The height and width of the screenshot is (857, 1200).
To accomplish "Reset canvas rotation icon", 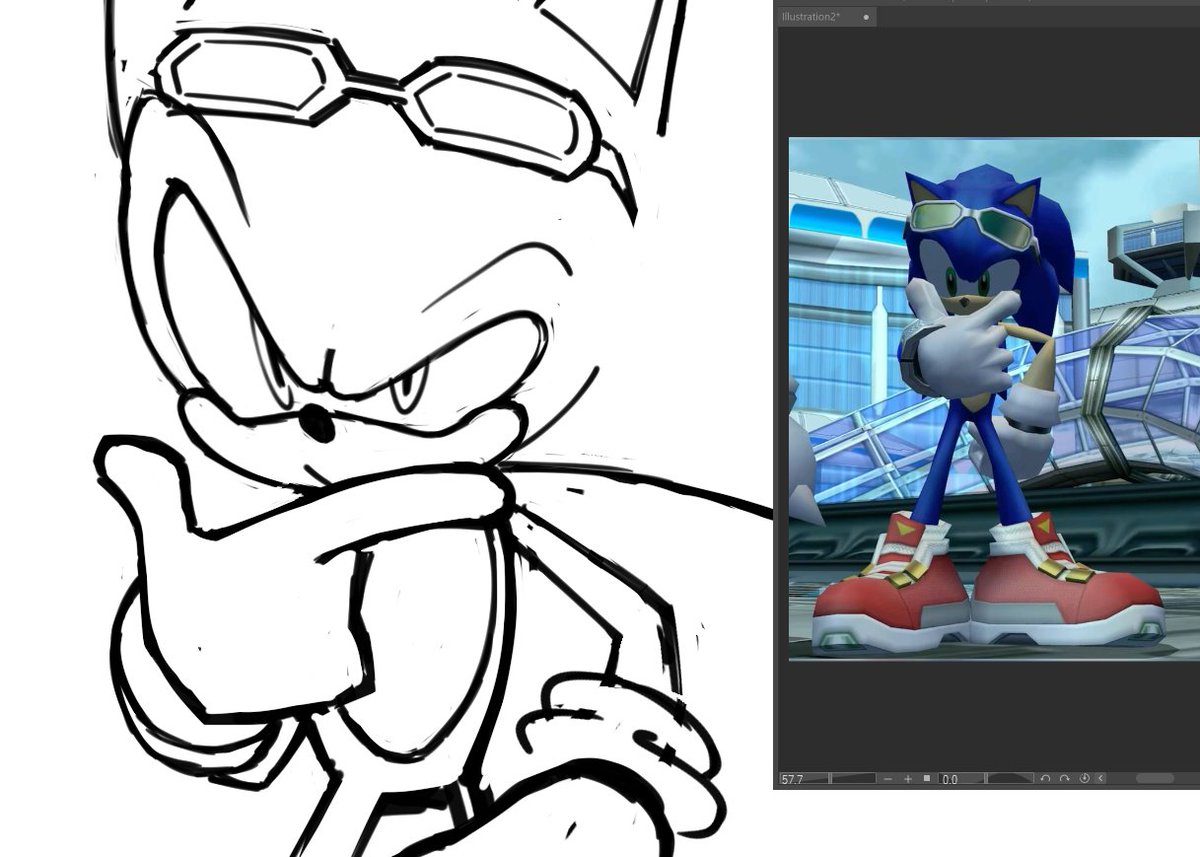I will [x=1084, y=779].
